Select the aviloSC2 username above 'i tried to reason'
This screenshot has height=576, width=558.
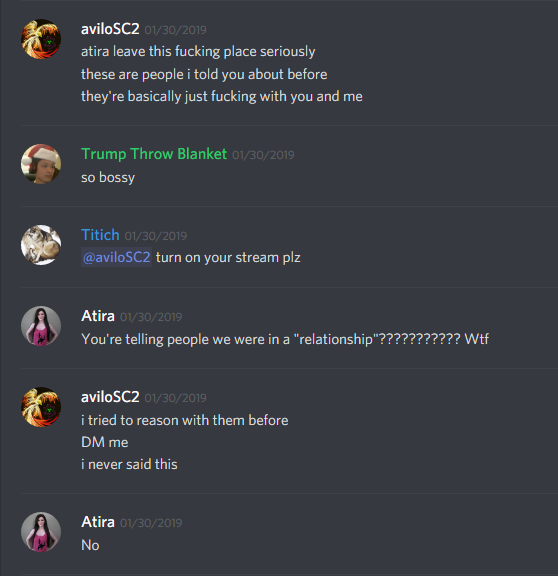110,397
